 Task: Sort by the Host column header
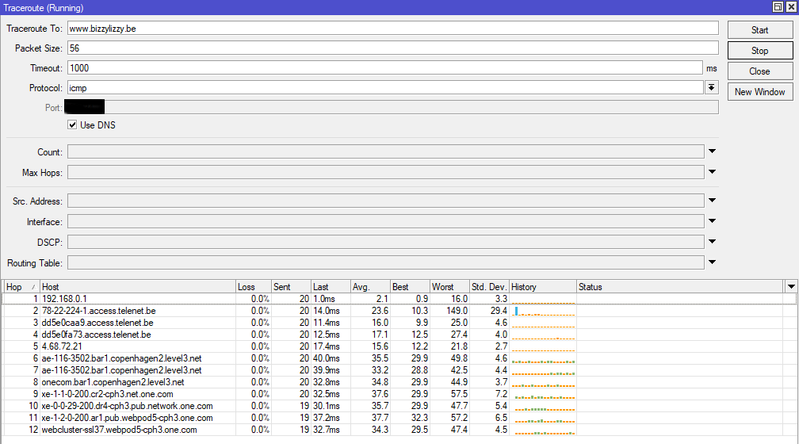click(x=137, y=286)
